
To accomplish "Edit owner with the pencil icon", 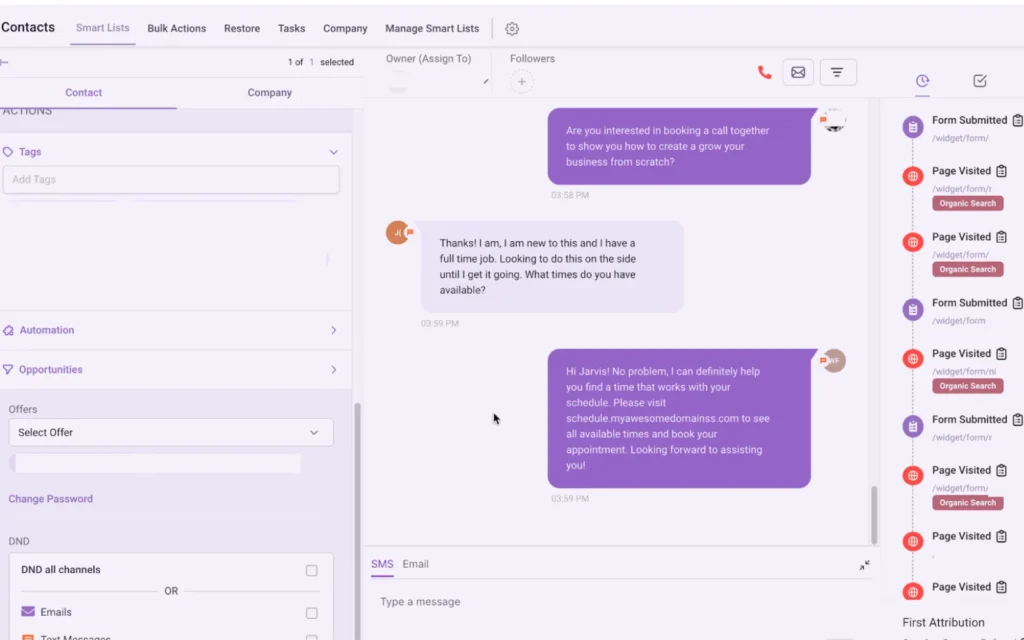I will click(x=485, y=82).
